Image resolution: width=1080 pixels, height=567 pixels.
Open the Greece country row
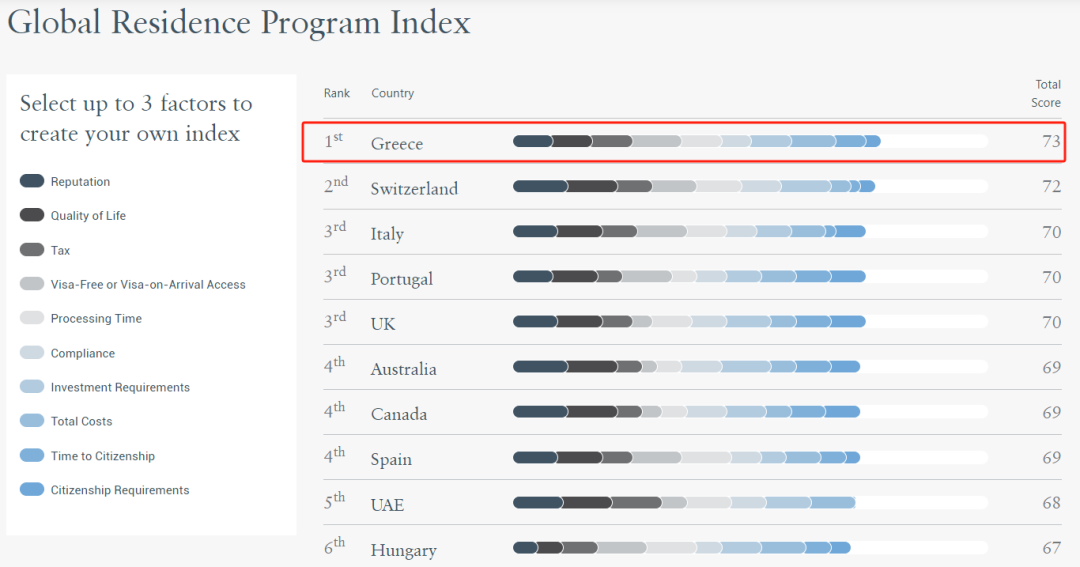click(x=692, y=141)
